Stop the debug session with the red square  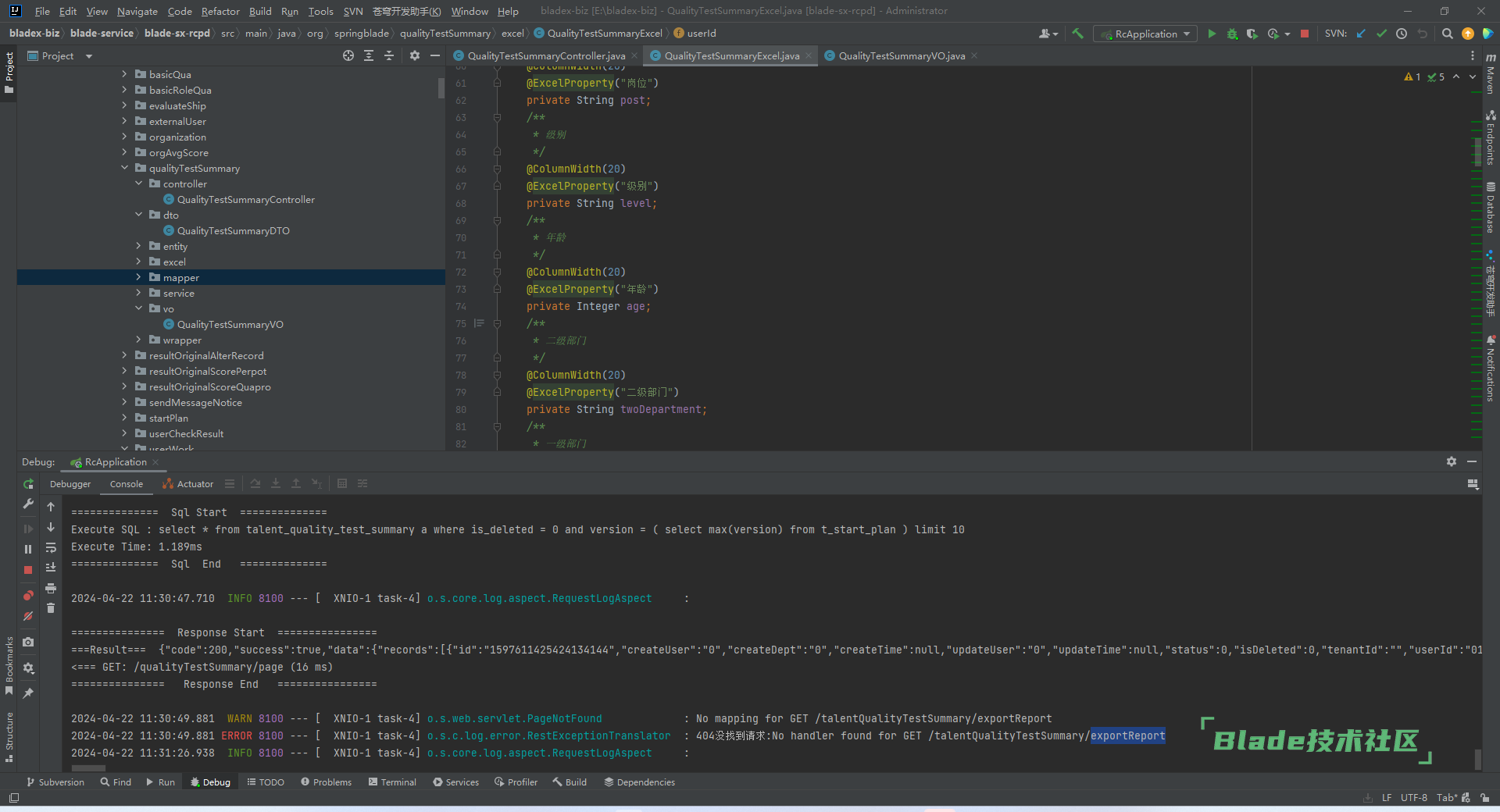pos(28,570)
